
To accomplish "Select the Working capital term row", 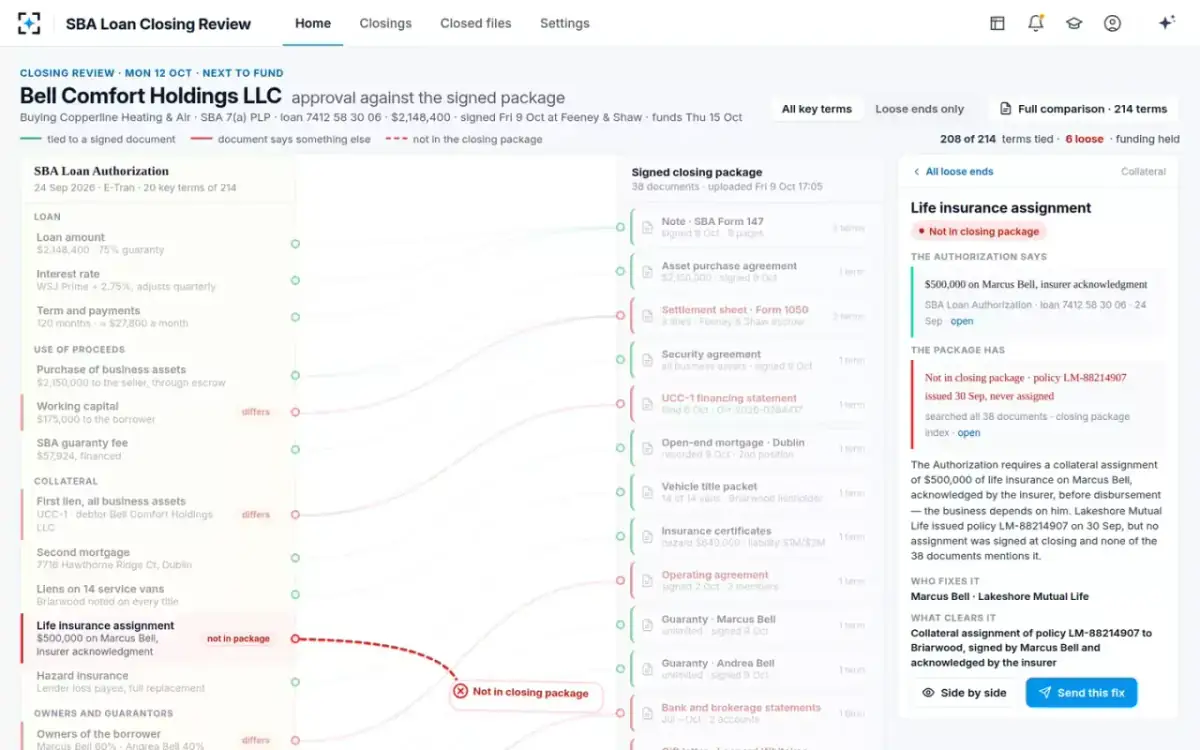I will coord(158,412).
